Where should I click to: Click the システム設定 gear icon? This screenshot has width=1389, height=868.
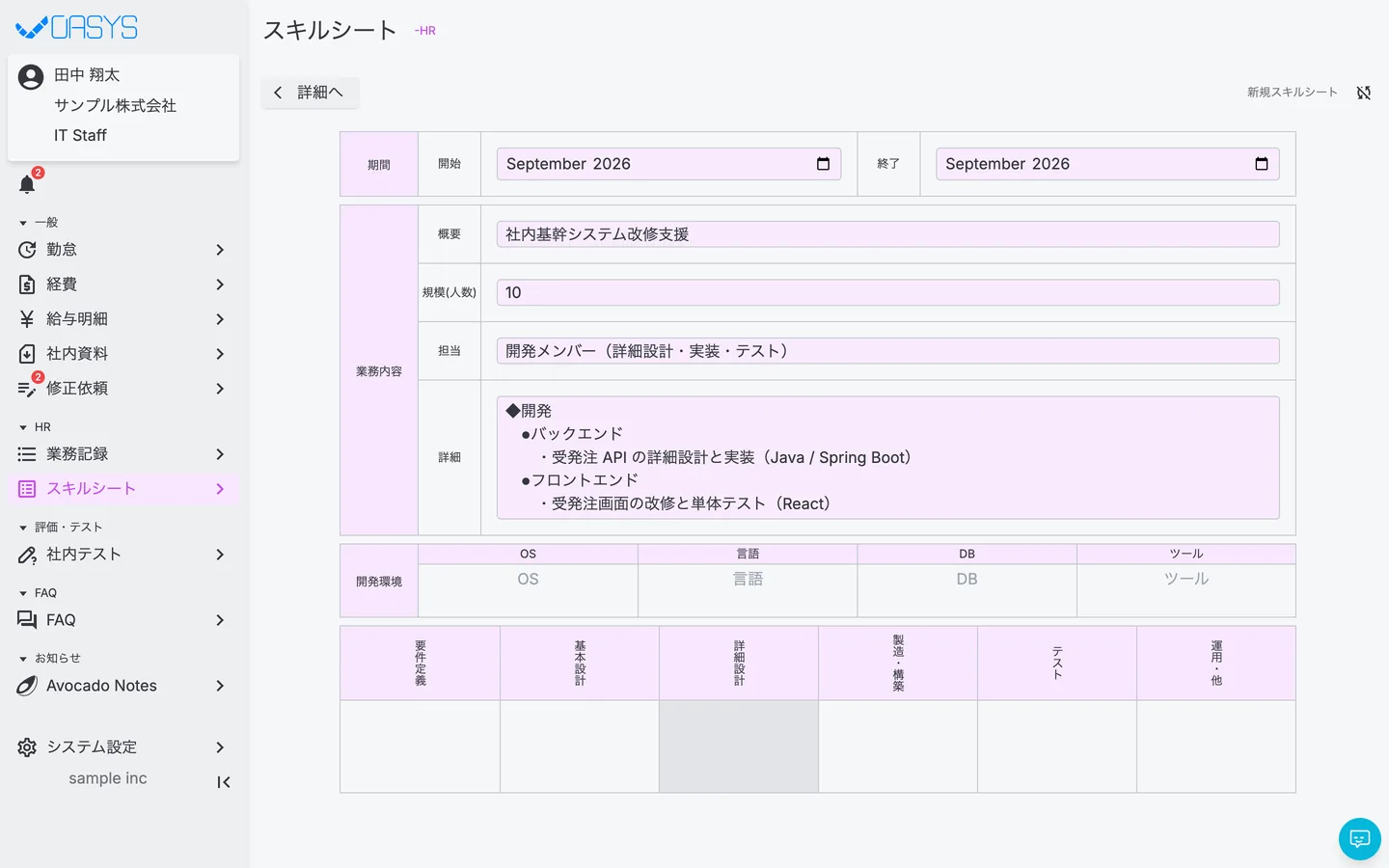coord(27,747)
